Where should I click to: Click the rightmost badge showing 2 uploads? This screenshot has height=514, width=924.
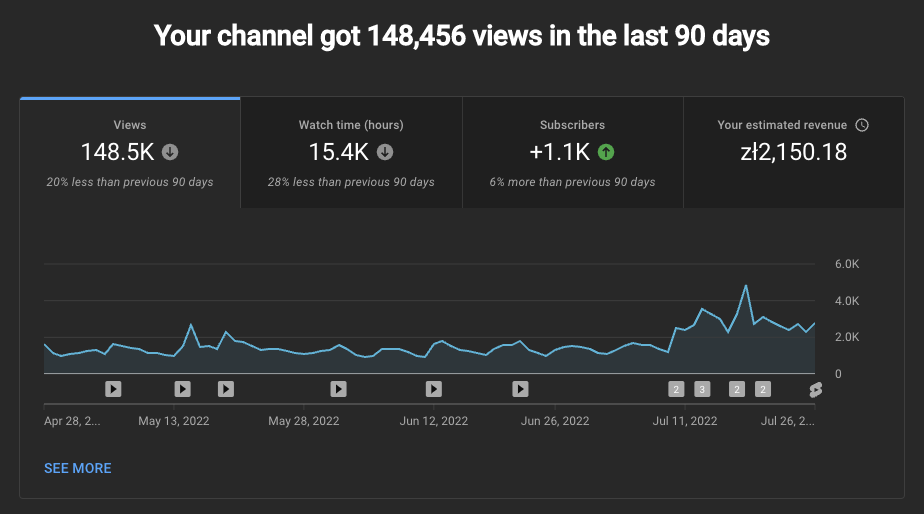pyautogui.click(x=763, y=389)
